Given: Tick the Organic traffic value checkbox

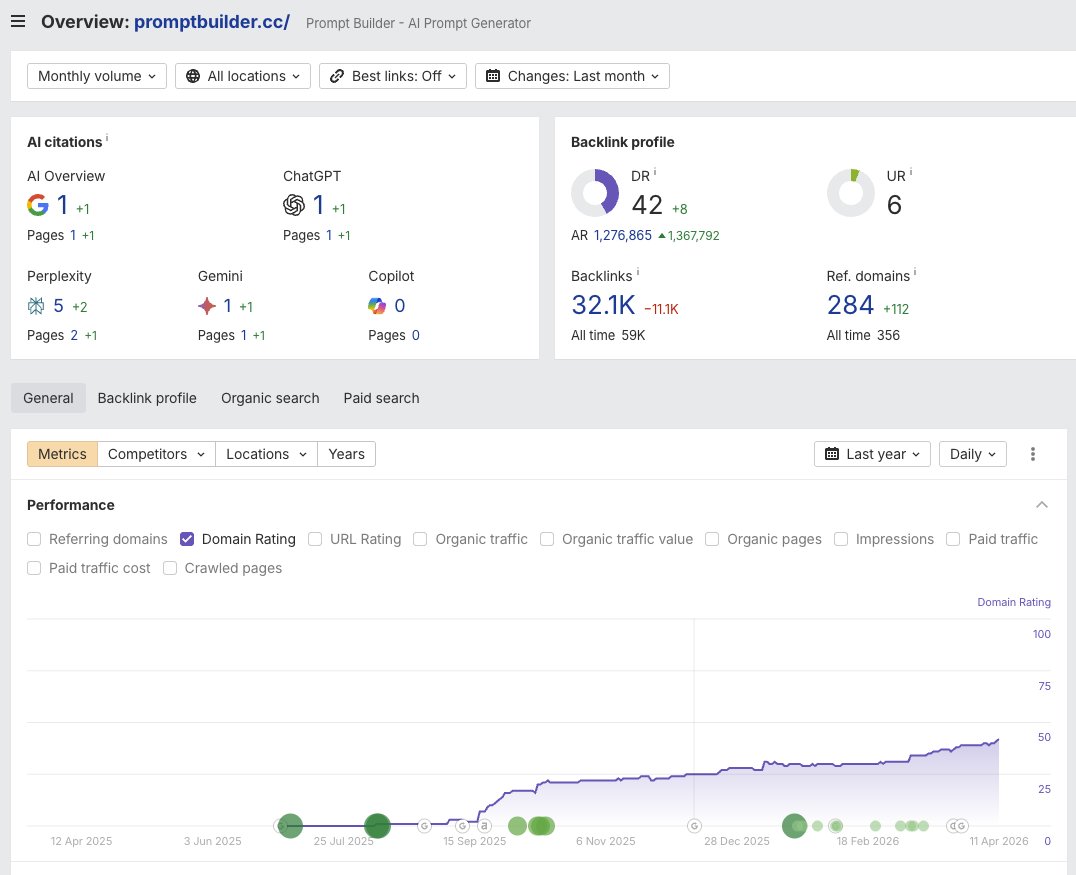Looking at the screenshot, I should (547, 539).
